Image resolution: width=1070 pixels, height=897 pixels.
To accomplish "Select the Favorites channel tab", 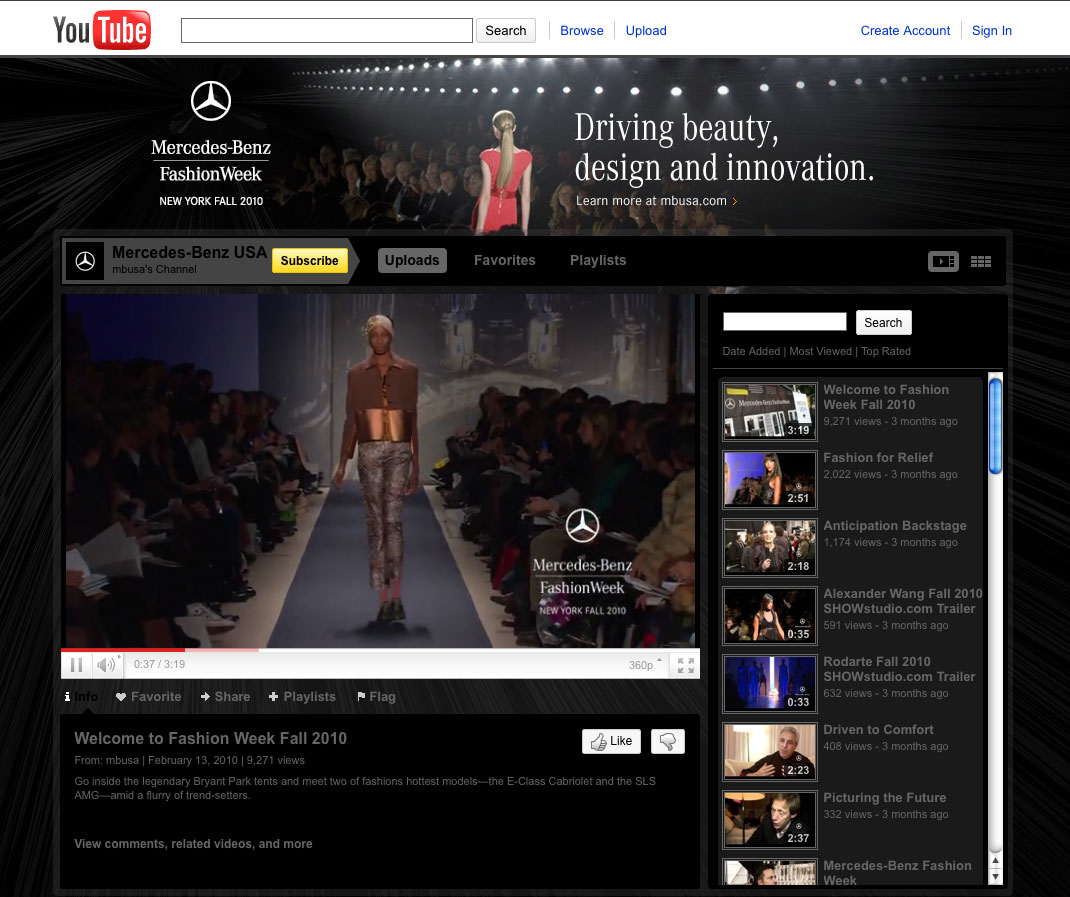I will click(504, 260).
